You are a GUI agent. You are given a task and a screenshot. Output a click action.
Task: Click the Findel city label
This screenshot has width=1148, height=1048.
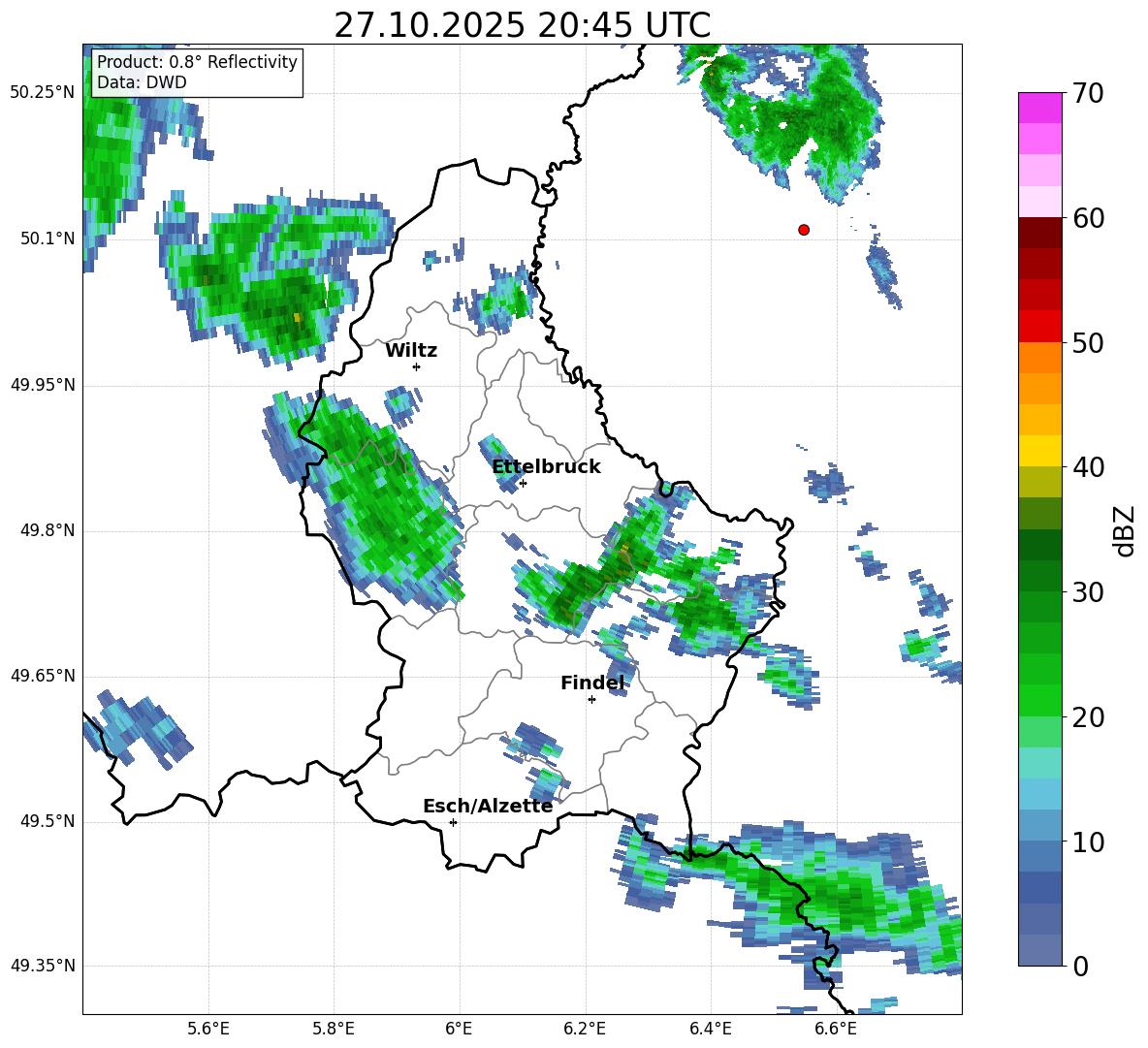592,683
